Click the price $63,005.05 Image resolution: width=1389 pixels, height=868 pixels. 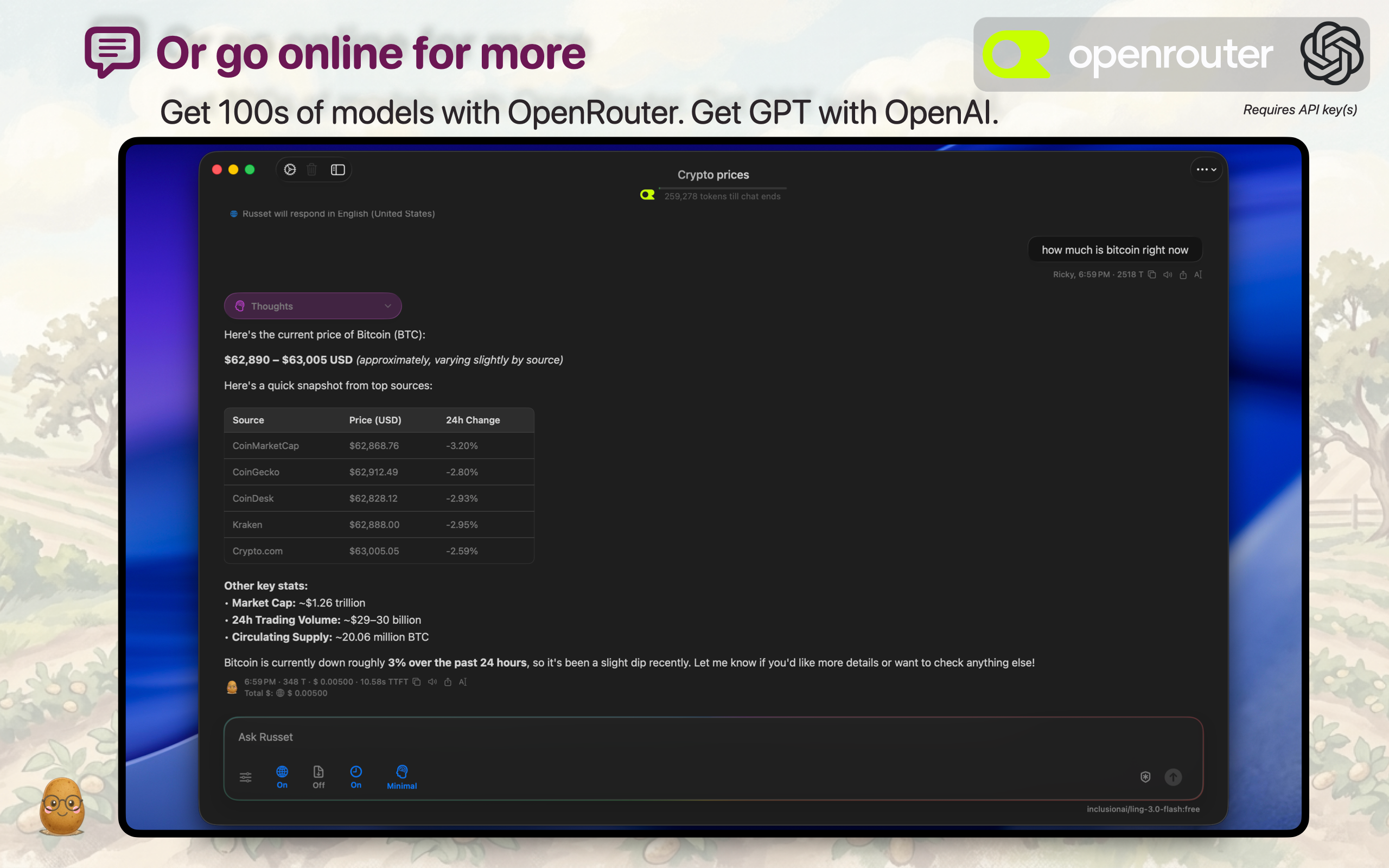click(x=374, y=551)
